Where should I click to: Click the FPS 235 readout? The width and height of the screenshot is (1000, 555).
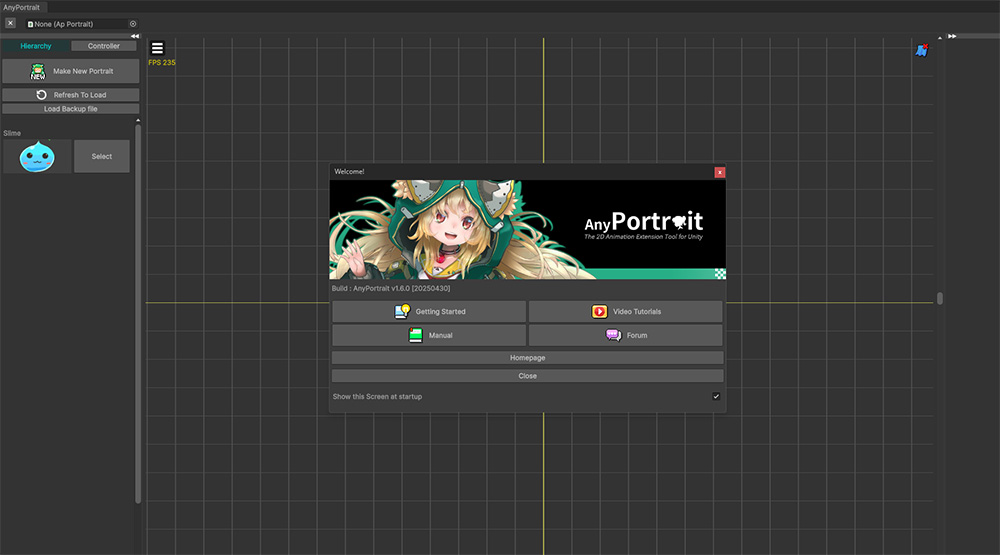[162, 63]
